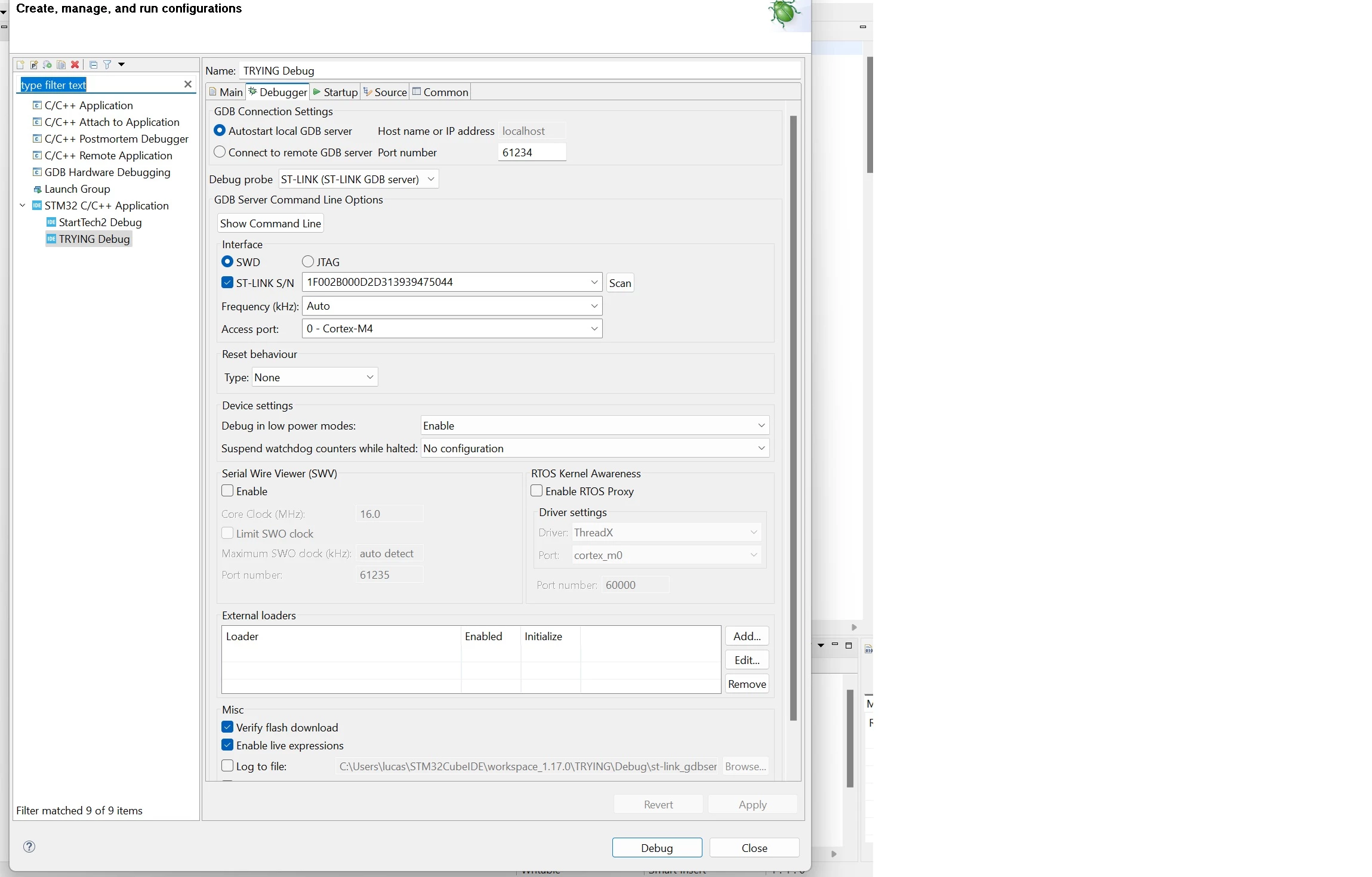Go to the Source tab

pyautogui.click(x=385, y=92)
